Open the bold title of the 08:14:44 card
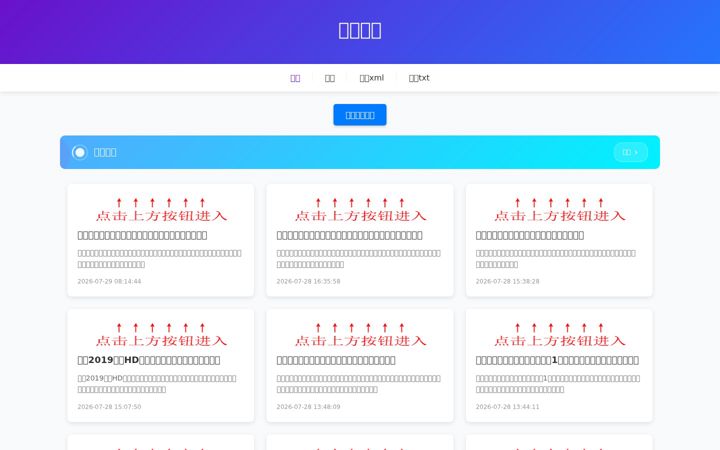 (x=142, y=235)
